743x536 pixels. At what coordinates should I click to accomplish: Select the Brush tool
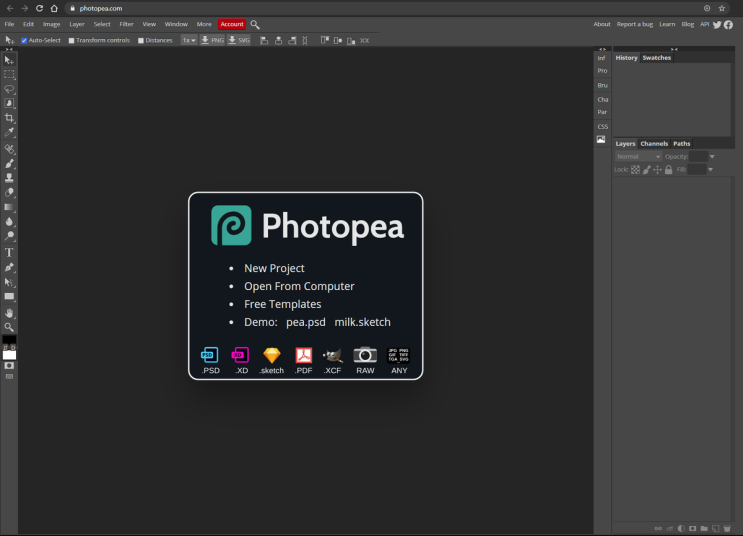click(x=9, y=164)
